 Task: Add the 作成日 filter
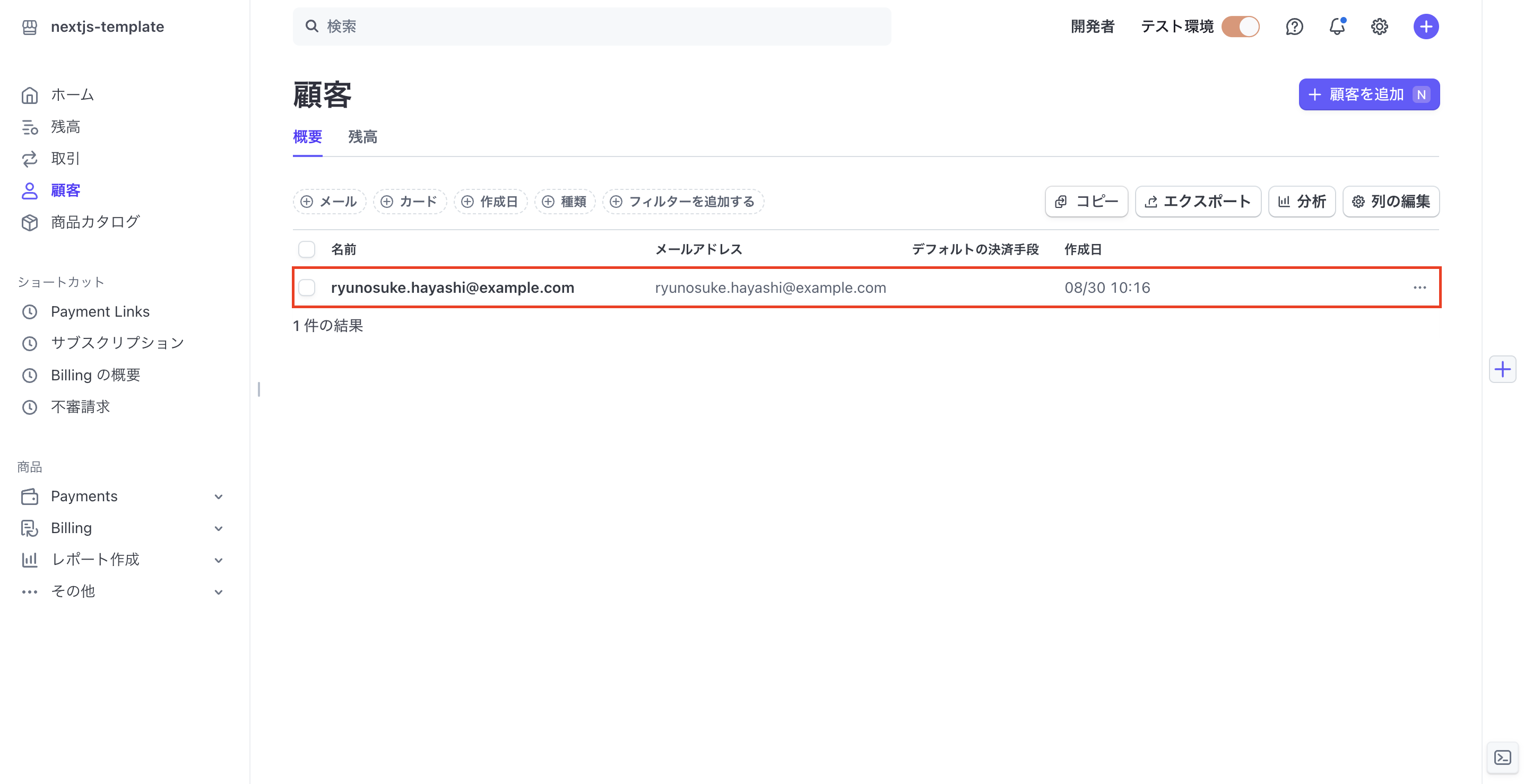[490, 202]
